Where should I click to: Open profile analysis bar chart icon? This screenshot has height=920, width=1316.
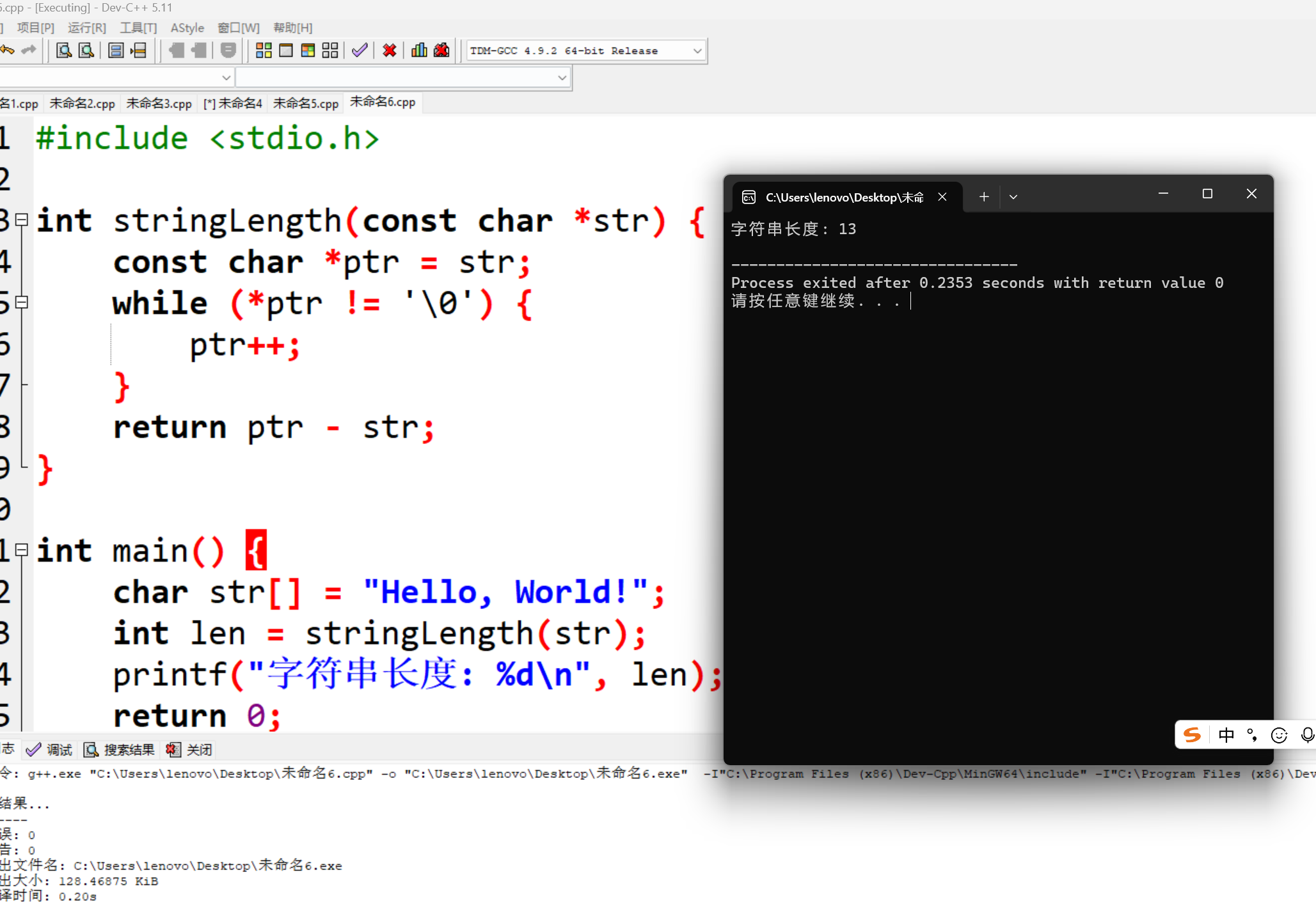click(x=419, y=51)
